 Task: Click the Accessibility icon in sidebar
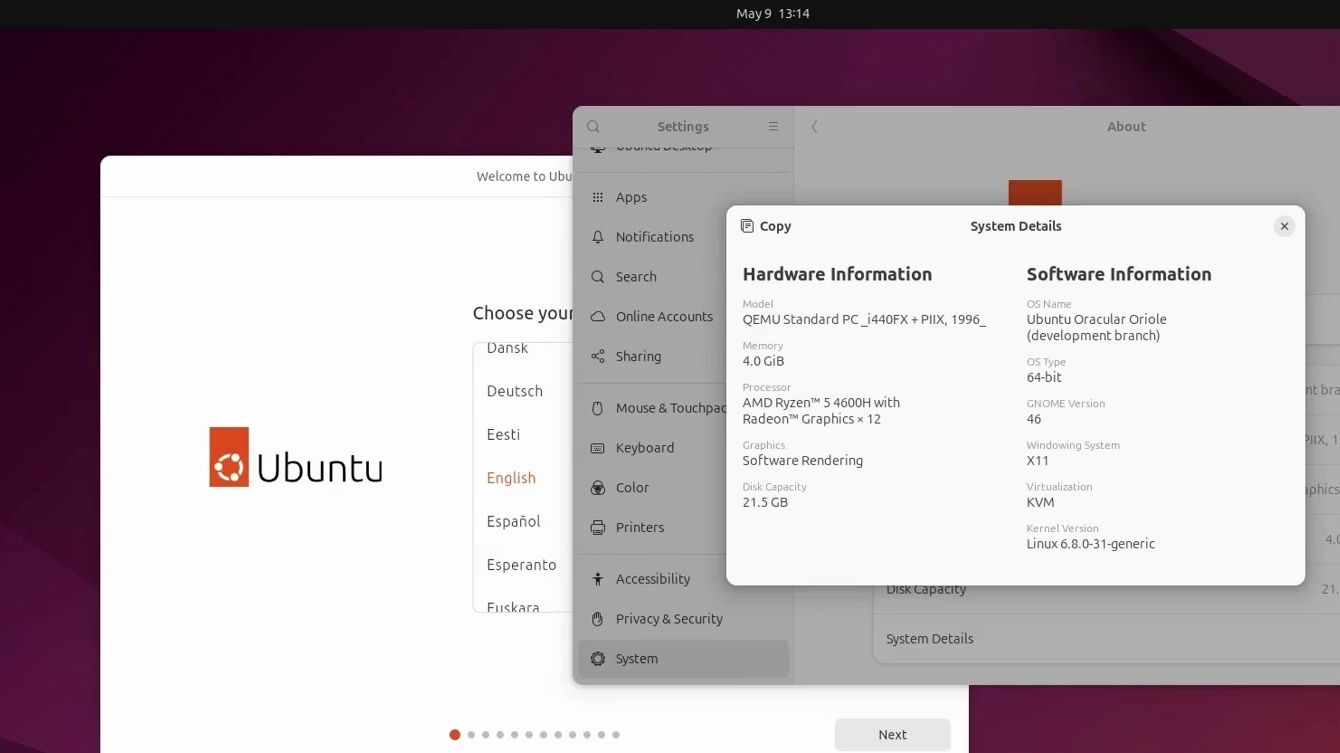598,579
